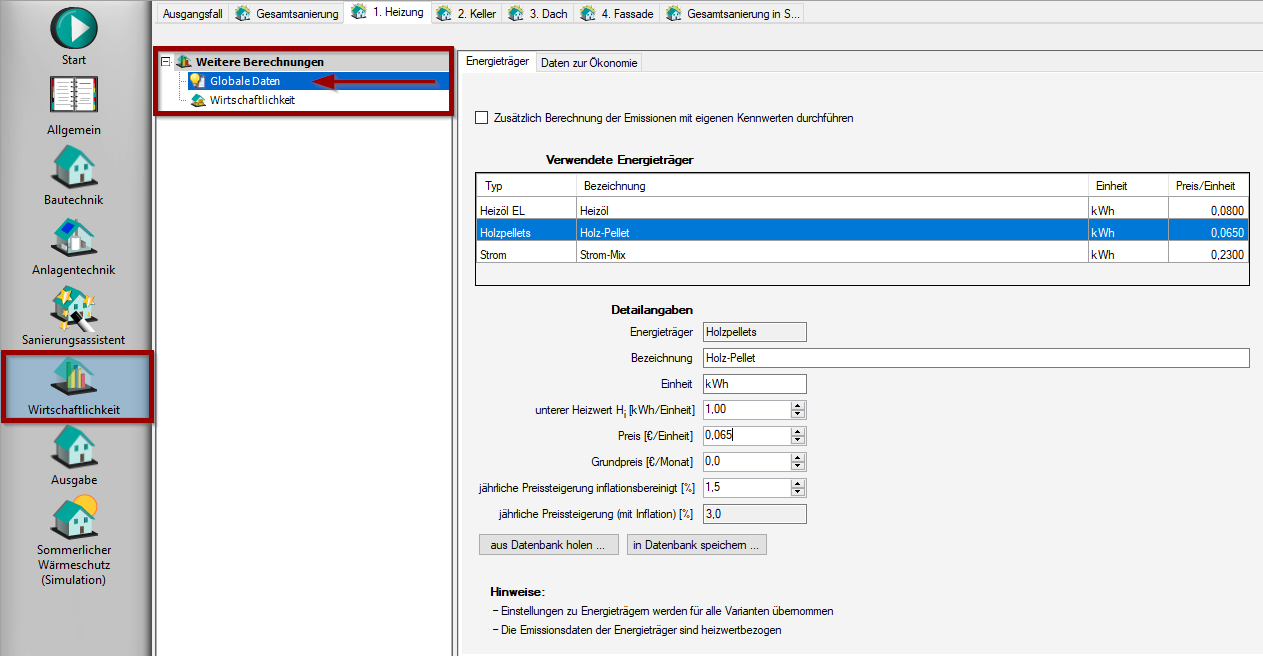Increase the unterer Heizwert spinner value

click(797, 406)
